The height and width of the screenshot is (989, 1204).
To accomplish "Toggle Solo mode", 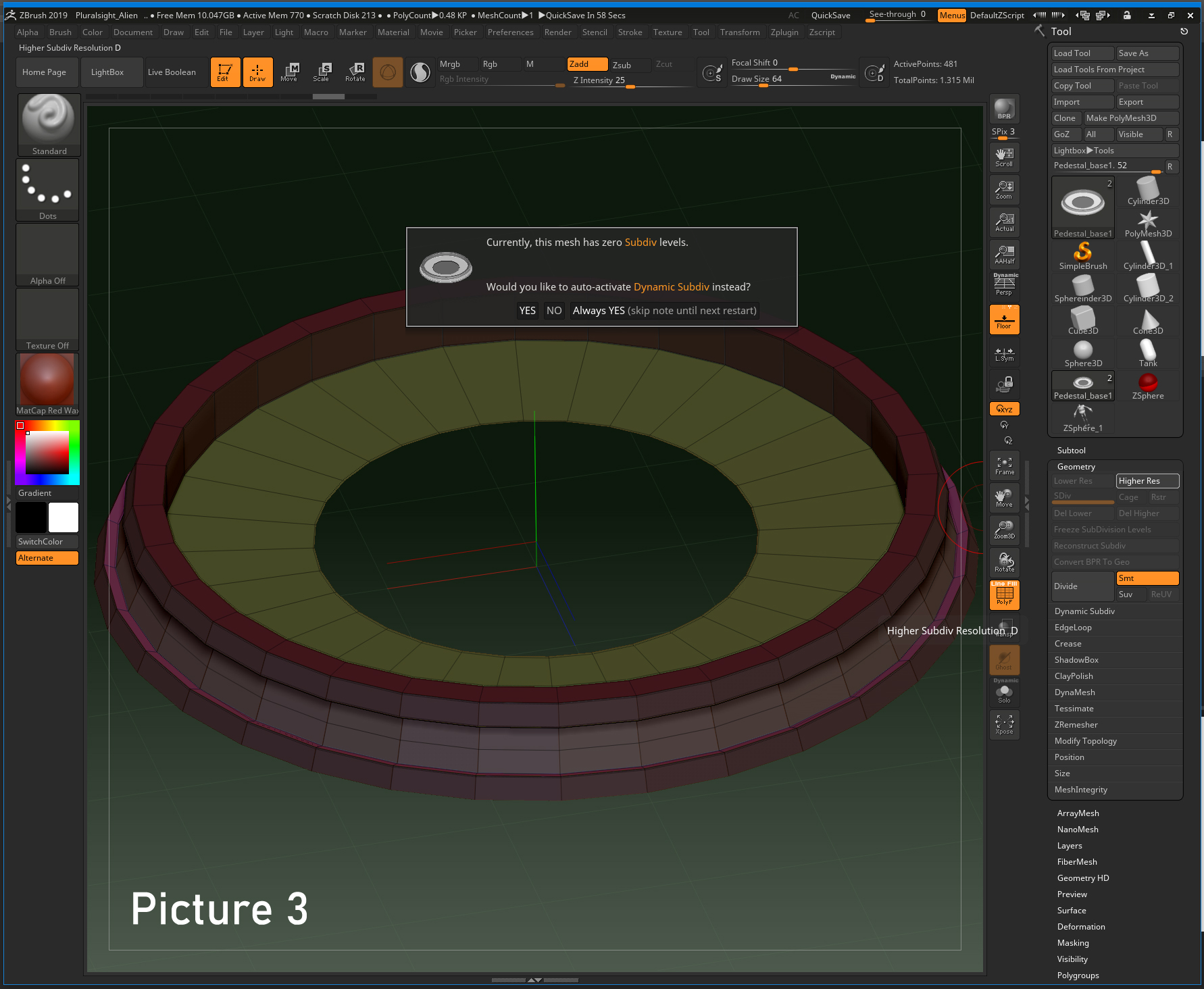I will coord(1004,692).
